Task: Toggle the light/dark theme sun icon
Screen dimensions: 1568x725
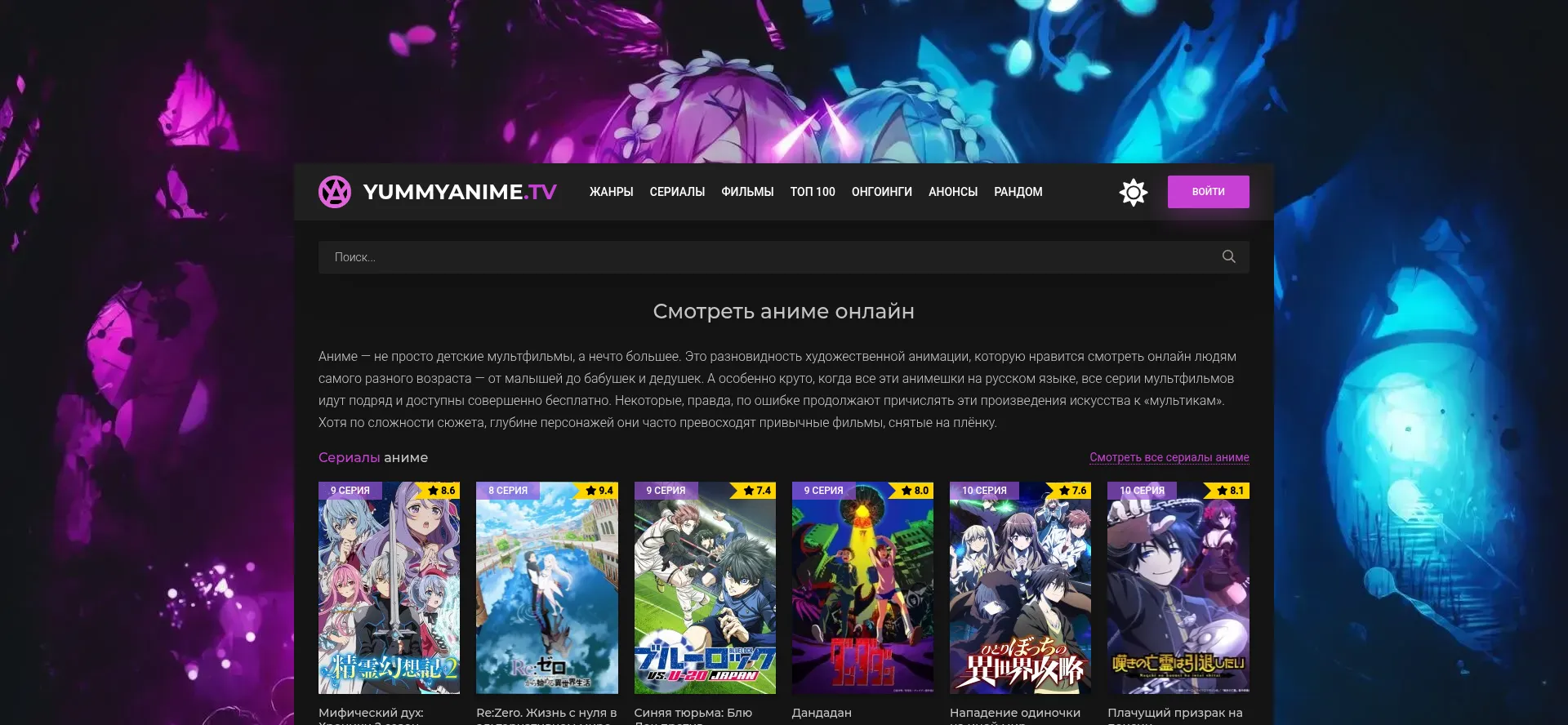Action: click(x=1133, y=192)
